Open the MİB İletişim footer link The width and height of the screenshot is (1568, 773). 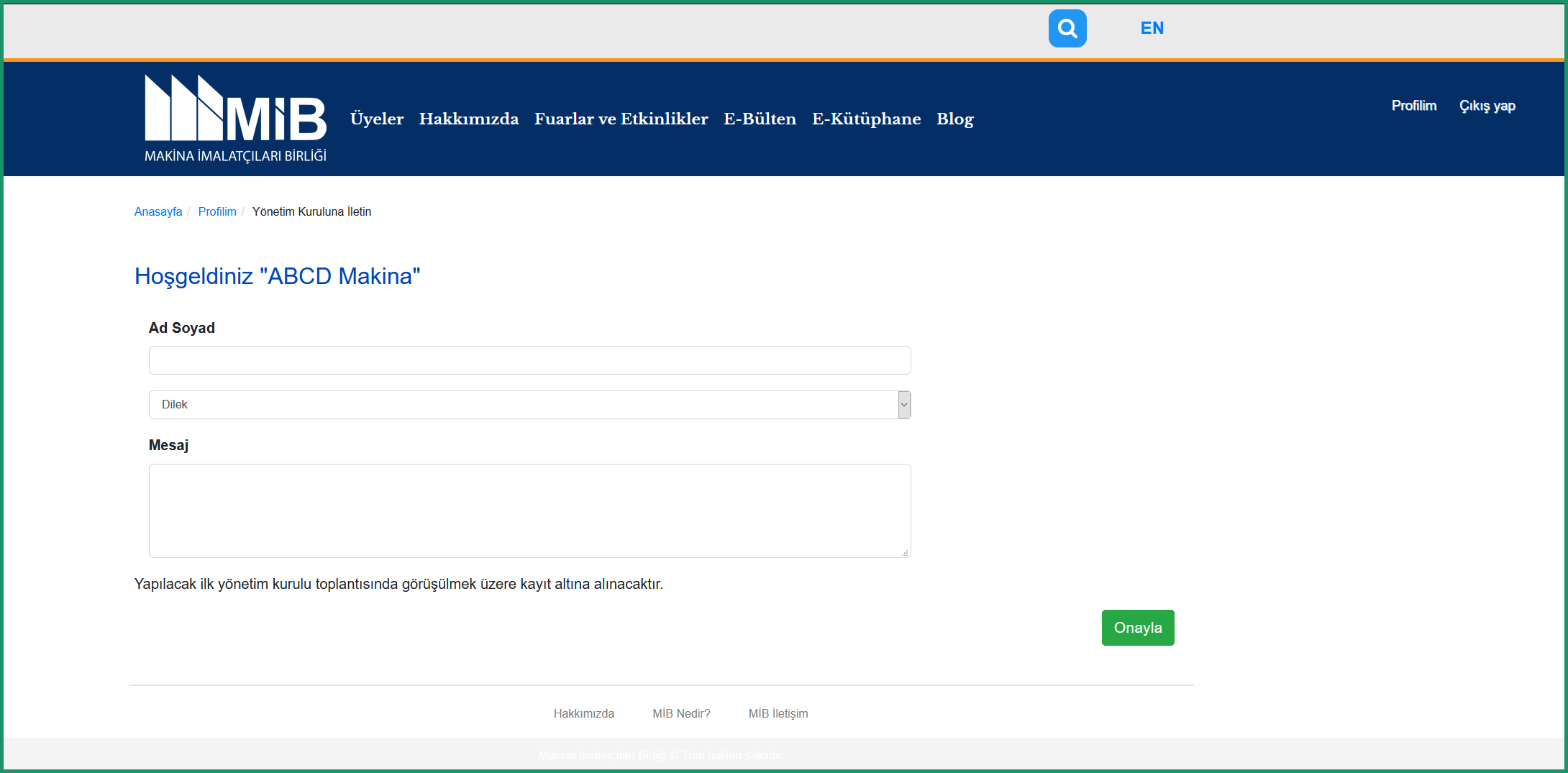[x=778, y=713]
